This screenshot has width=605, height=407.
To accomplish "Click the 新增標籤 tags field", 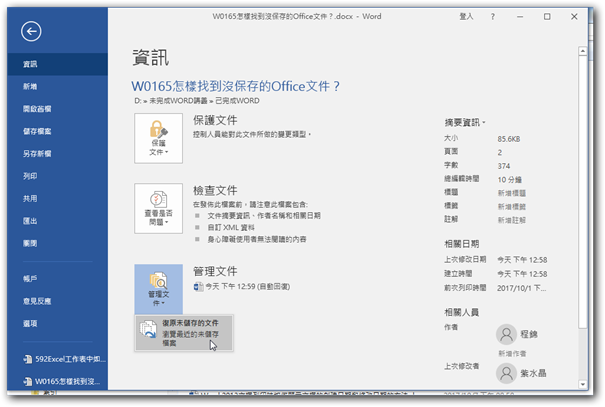I will (x=512, y=206).
